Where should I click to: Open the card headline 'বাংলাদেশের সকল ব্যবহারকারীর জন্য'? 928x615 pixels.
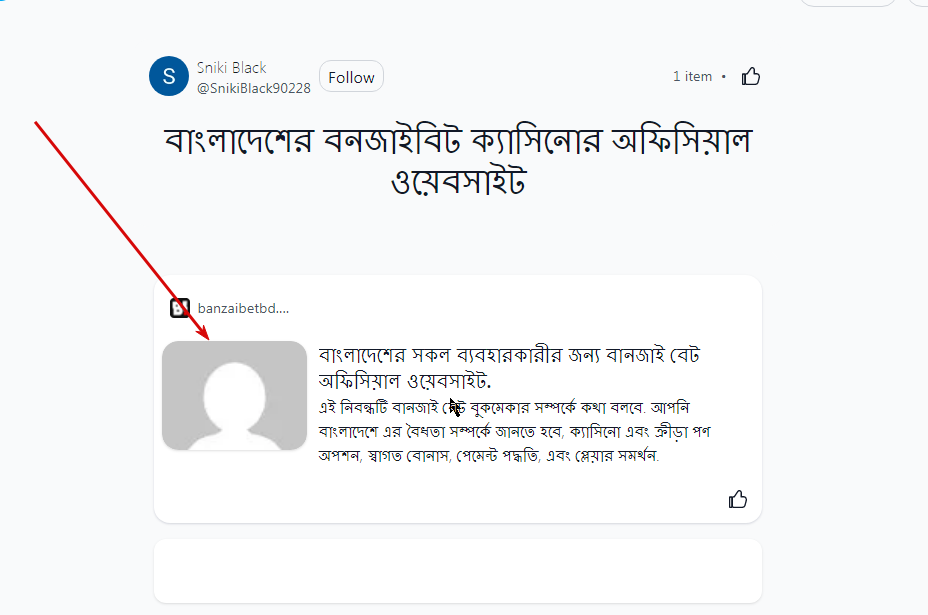click(x=509, y=368)
